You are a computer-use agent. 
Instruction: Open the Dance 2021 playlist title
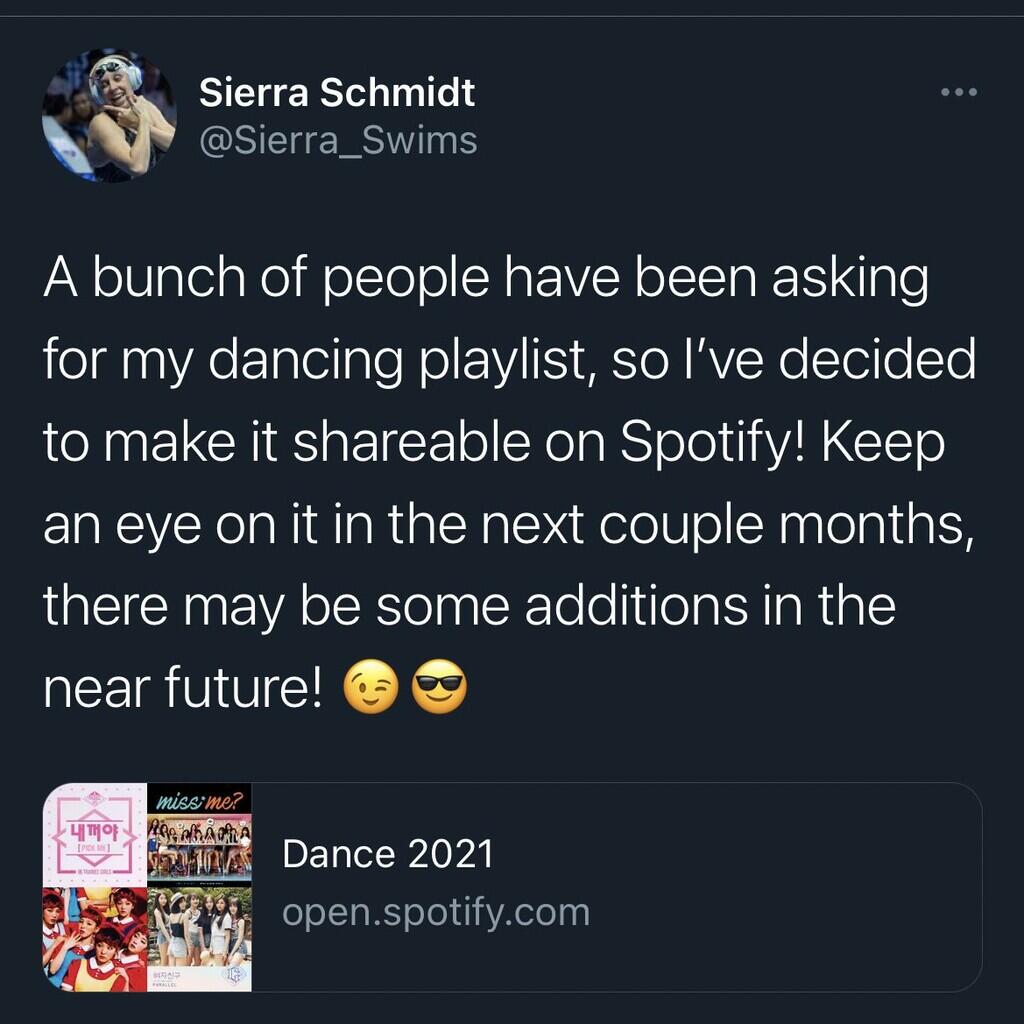(x=387, y=854)
